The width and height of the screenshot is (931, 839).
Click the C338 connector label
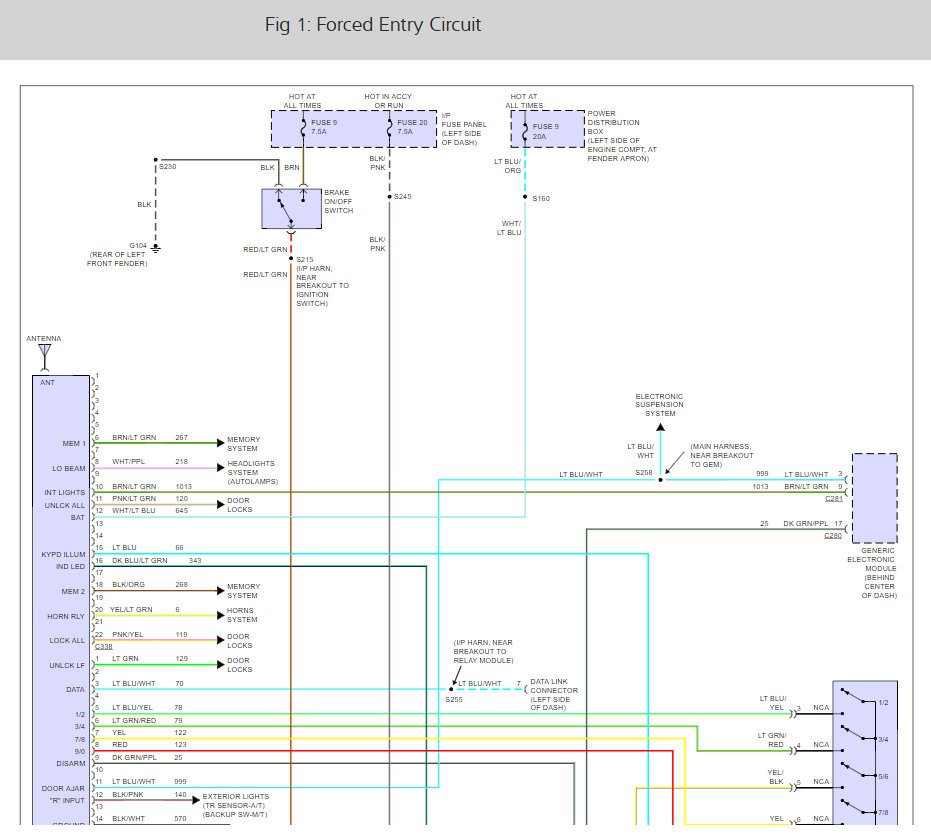tap(103, 647)
